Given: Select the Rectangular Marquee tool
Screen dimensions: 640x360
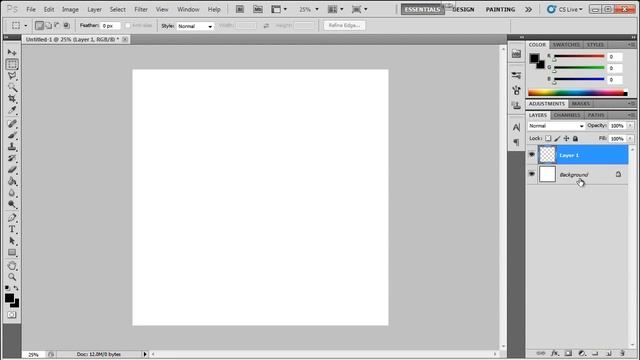Looking at the screenshot, I should click(12, 64).
